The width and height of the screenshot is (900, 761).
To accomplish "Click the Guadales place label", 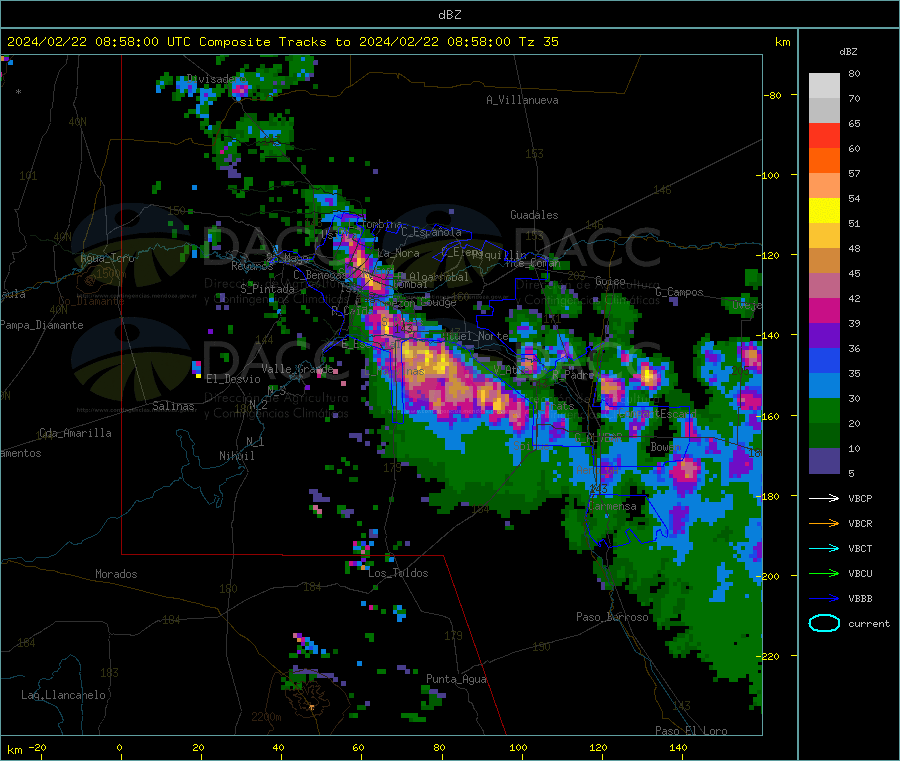I will click(x=534, y=215).
